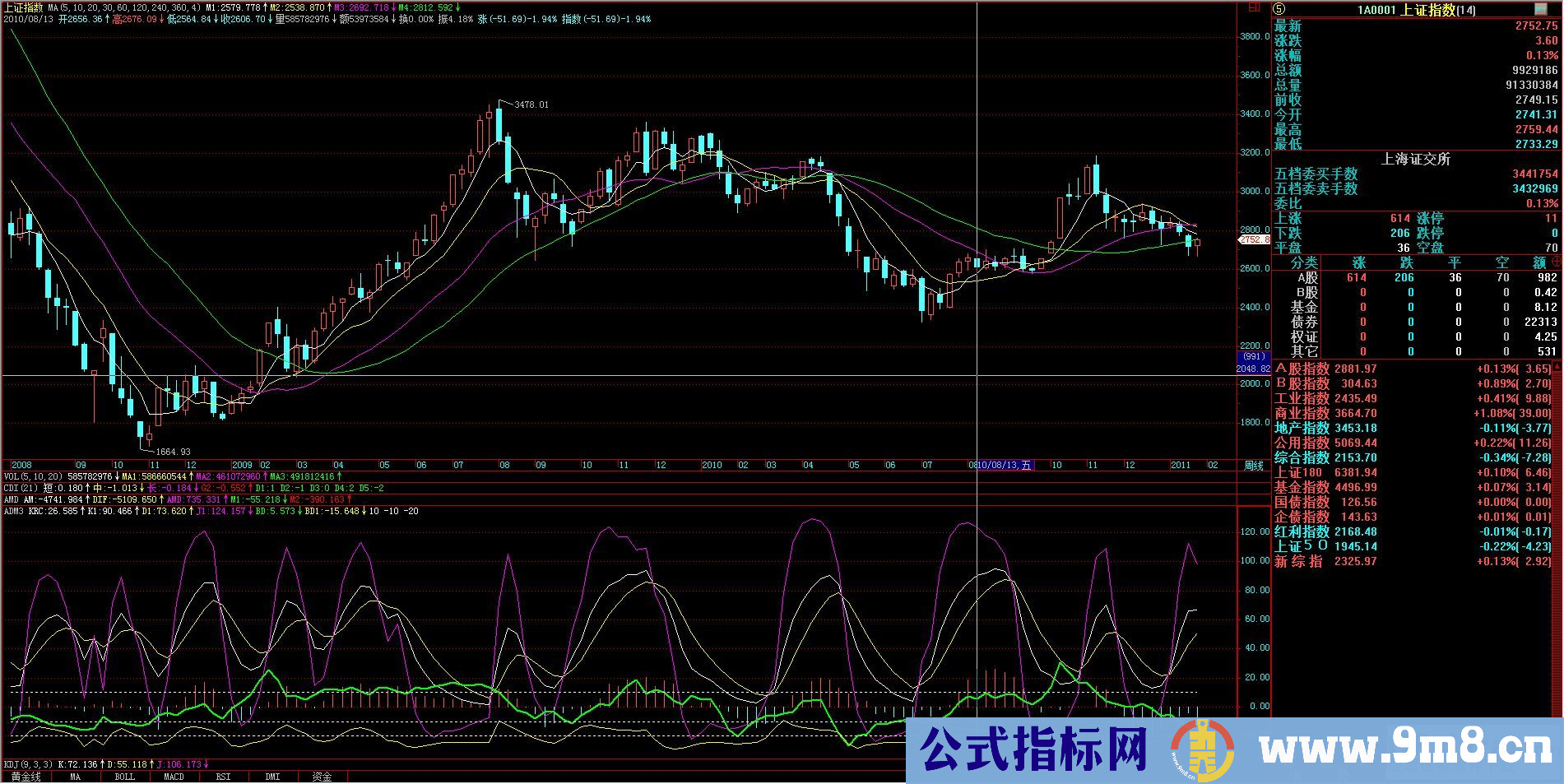The height and width of the screenshot is (784, 1564).
Task: Select the RSI indicator tab
Action: pos(223,777)
